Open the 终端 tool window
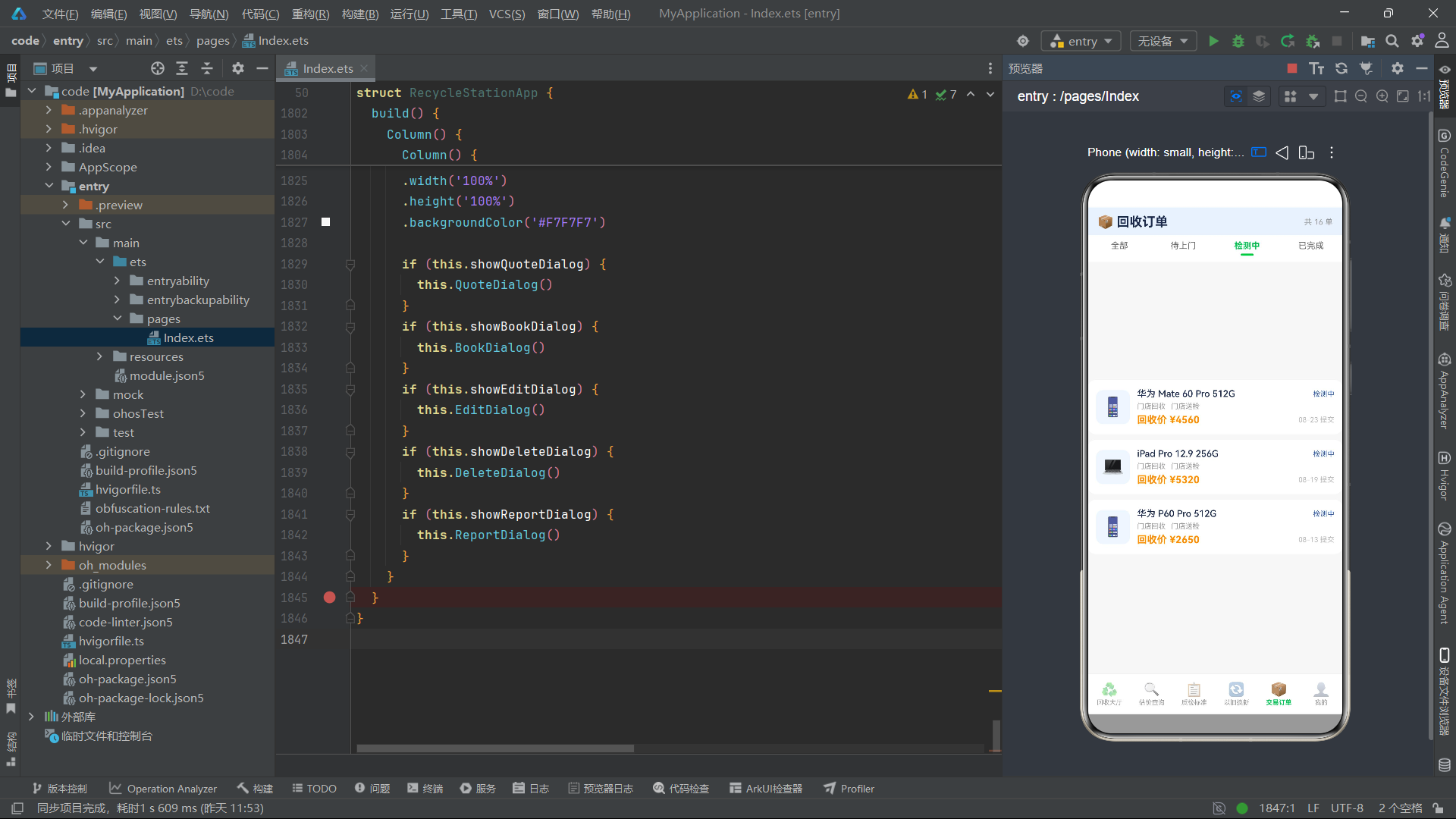The height and width of the screenshot is (819, 1456). tap(425, 789)
